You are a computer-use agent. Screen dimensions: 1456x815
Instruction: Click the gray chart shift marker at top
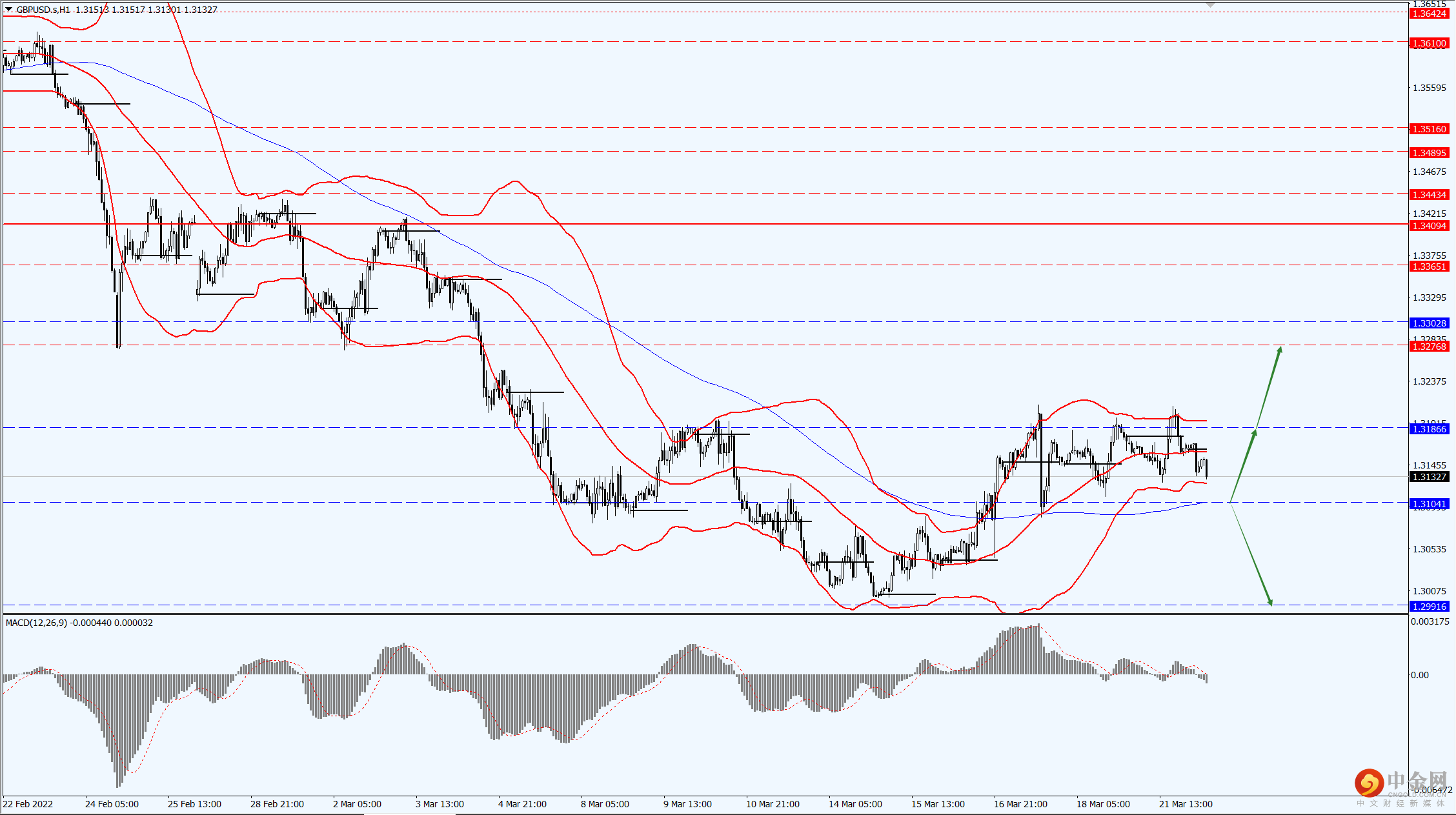pos(1210,5)
